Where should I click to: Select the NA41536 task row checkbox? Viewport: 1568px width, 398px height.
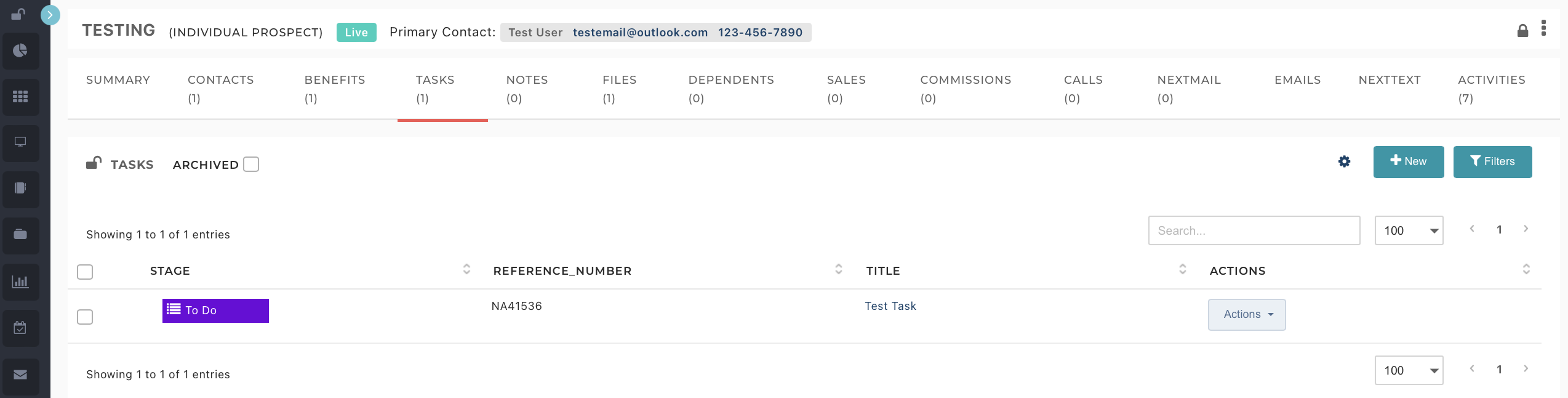pos(85,317)
